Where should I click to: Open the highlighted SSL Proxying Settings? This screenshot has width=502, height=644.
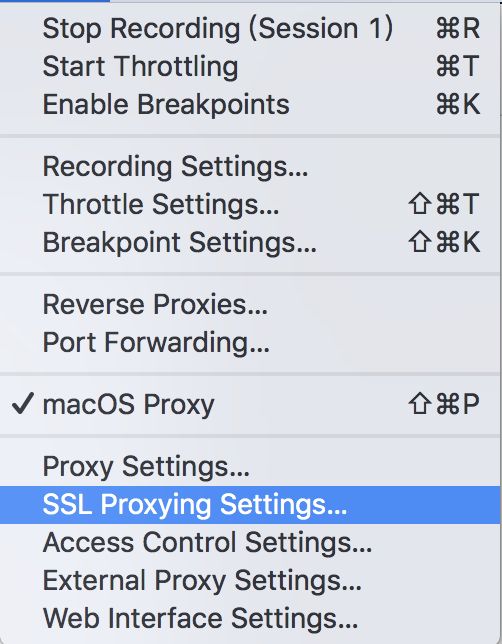(x=250, y=504)
